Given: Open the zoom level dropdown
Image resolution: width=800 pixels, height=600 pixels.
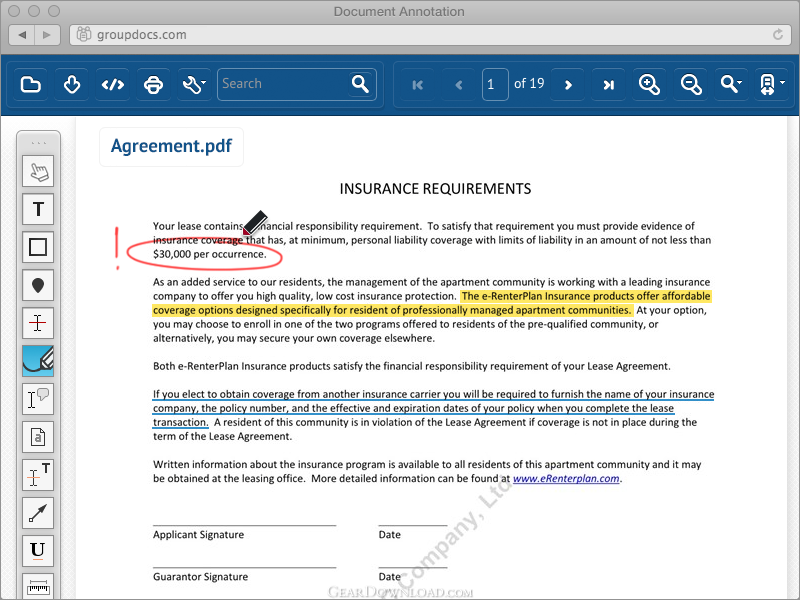Looking at the screenshot, I should click(x=732, y=84).
